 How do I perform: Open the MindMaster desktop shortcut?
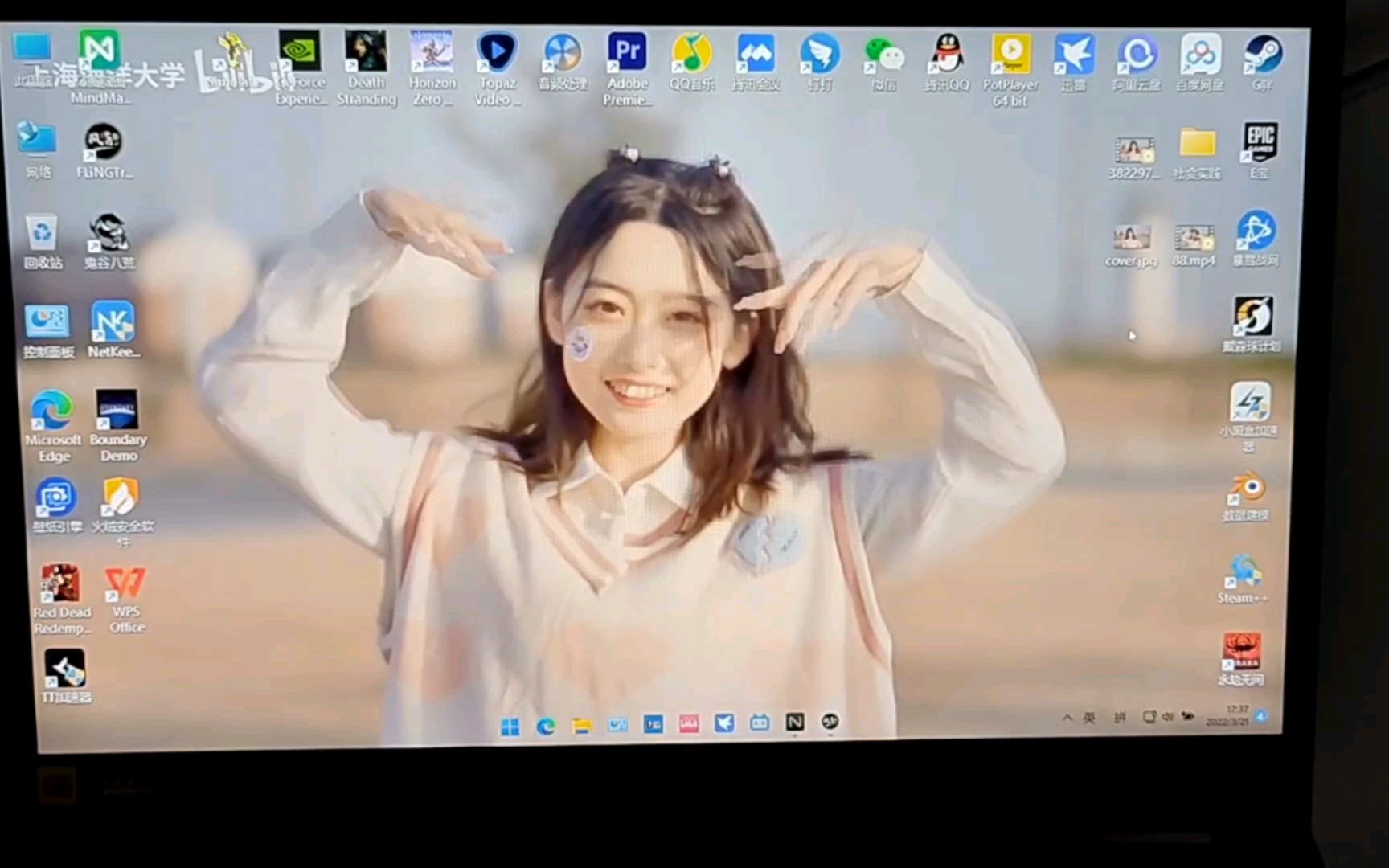pos(100,67)
